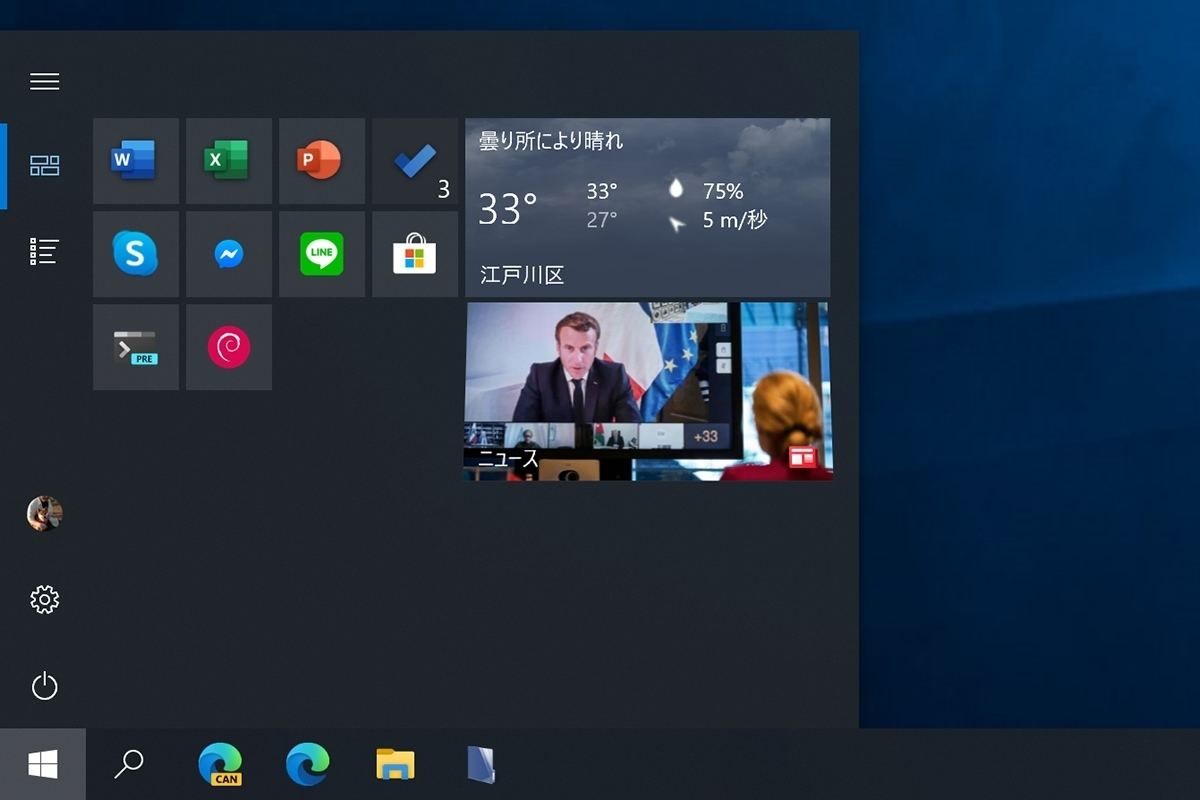Image resolution: width=1200 pixels, height=800 pixels.
Task: Open the ニュース news tile
Action: pyautogui.click(x=648, y=392)
